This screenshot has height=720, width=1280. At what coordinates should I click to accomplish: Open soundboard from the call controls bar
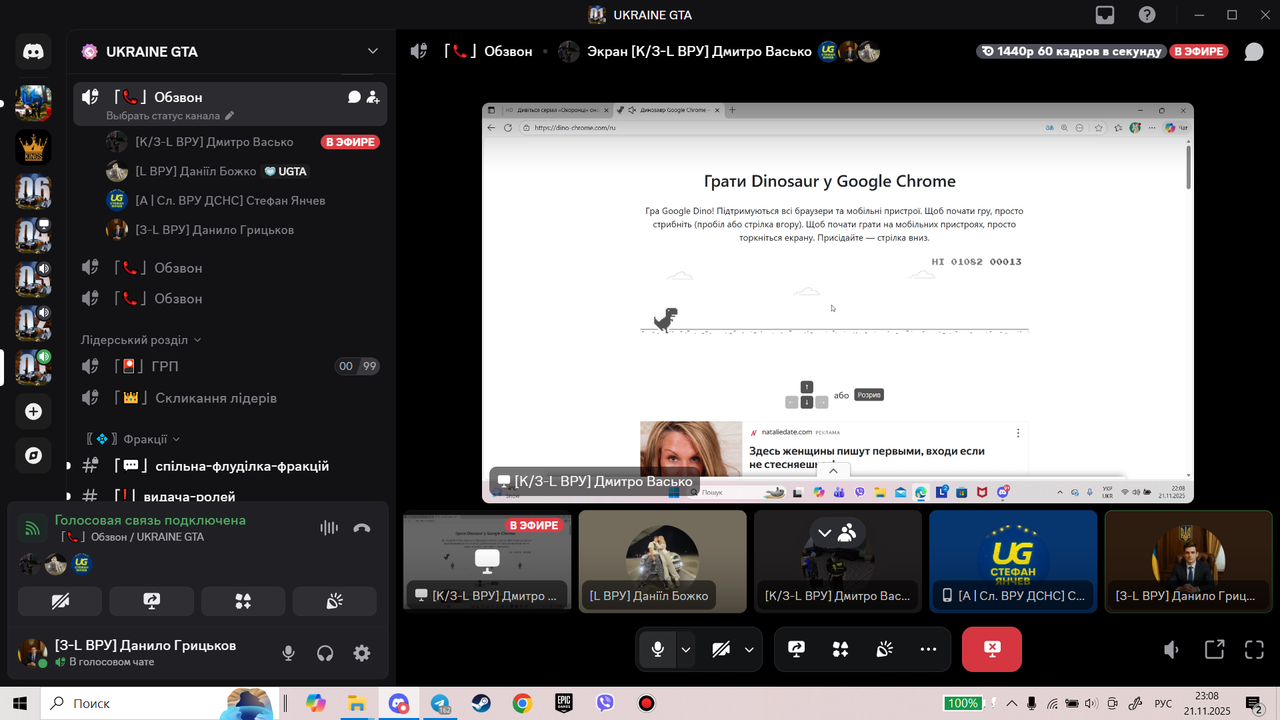tap(885, 649)
